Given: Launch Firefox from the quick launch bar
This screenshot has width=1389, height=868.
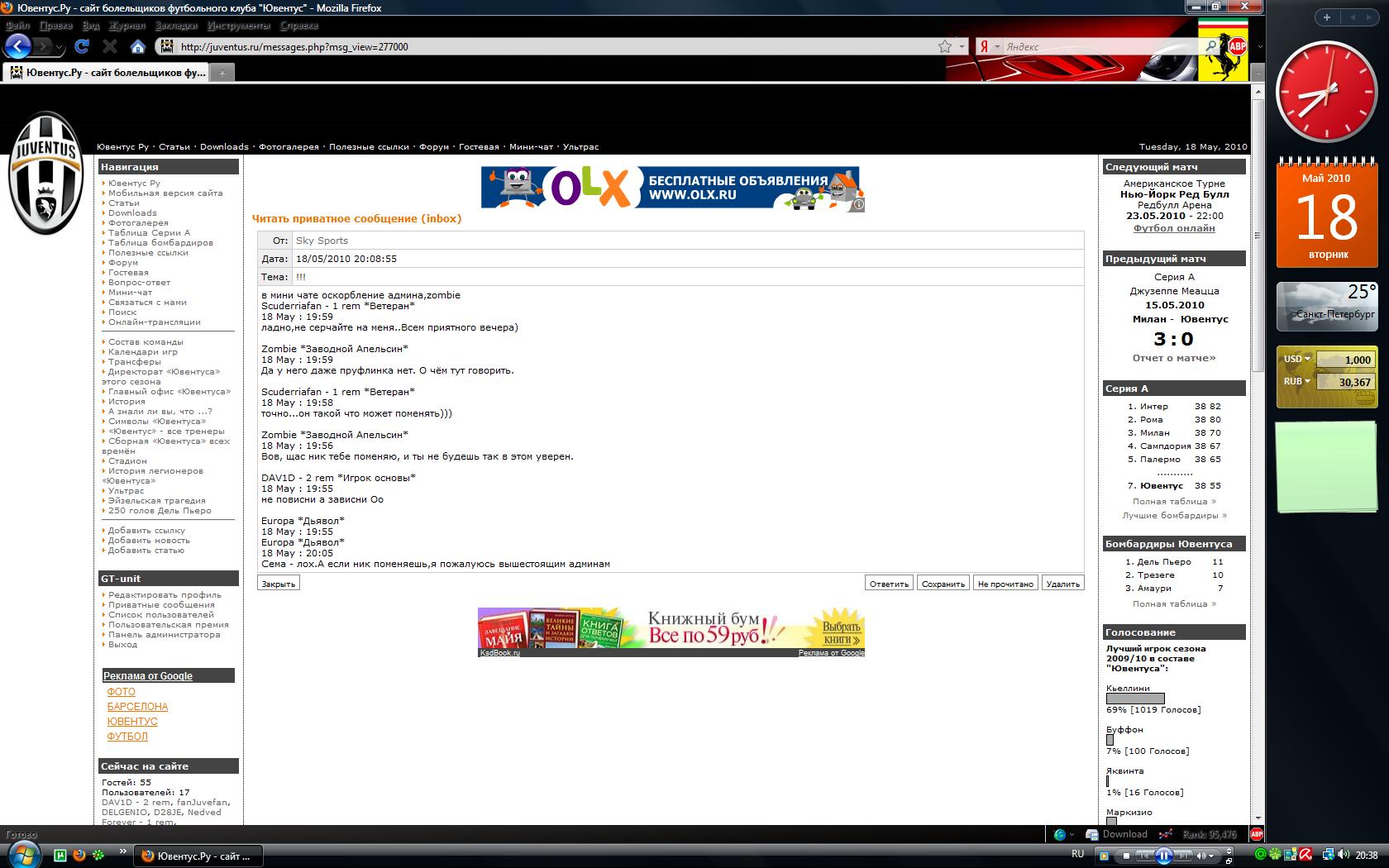Looking at the screenshot, I should click(x=79, y=855).
